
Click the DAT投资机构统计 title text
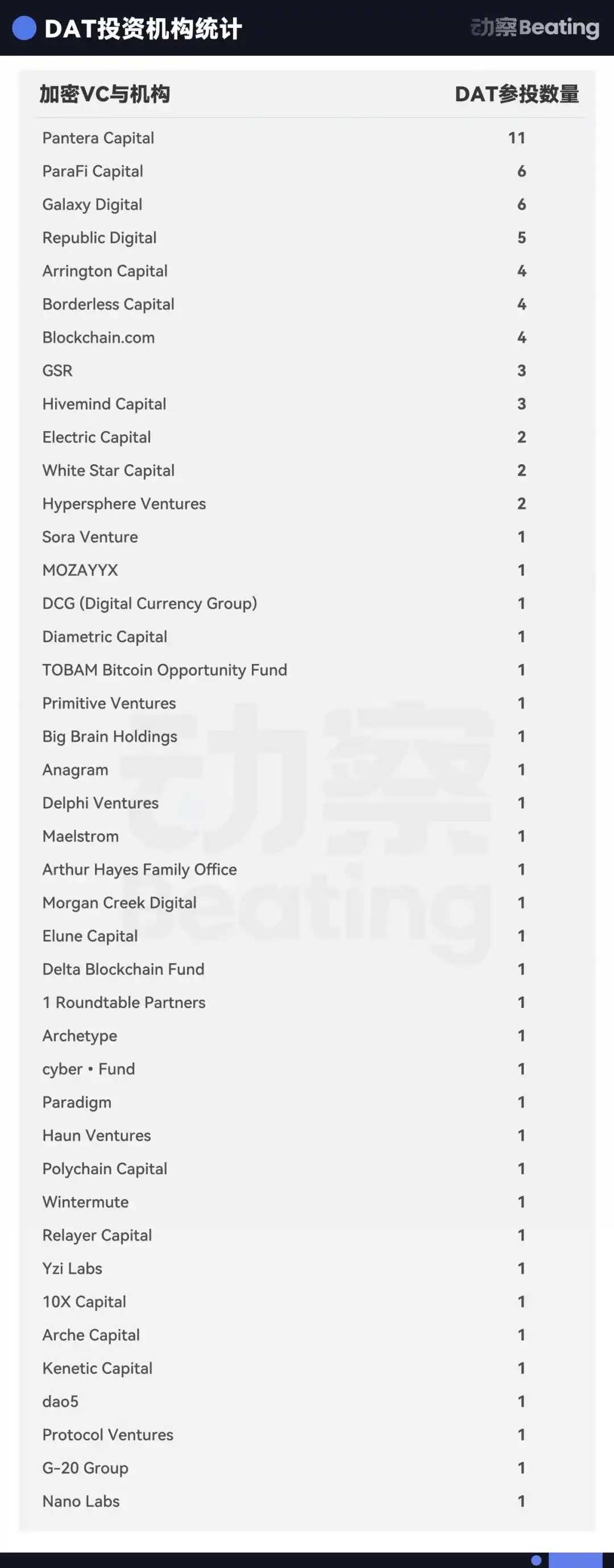[144, 28]
